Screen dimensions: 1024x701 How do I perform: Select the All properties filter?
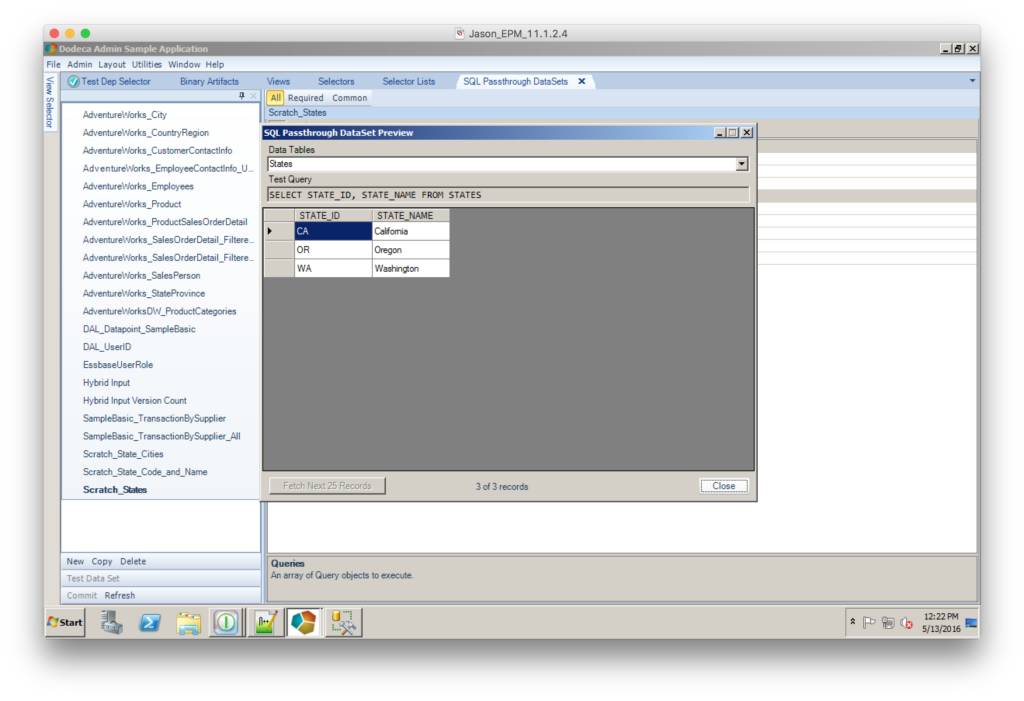[275, 97]
